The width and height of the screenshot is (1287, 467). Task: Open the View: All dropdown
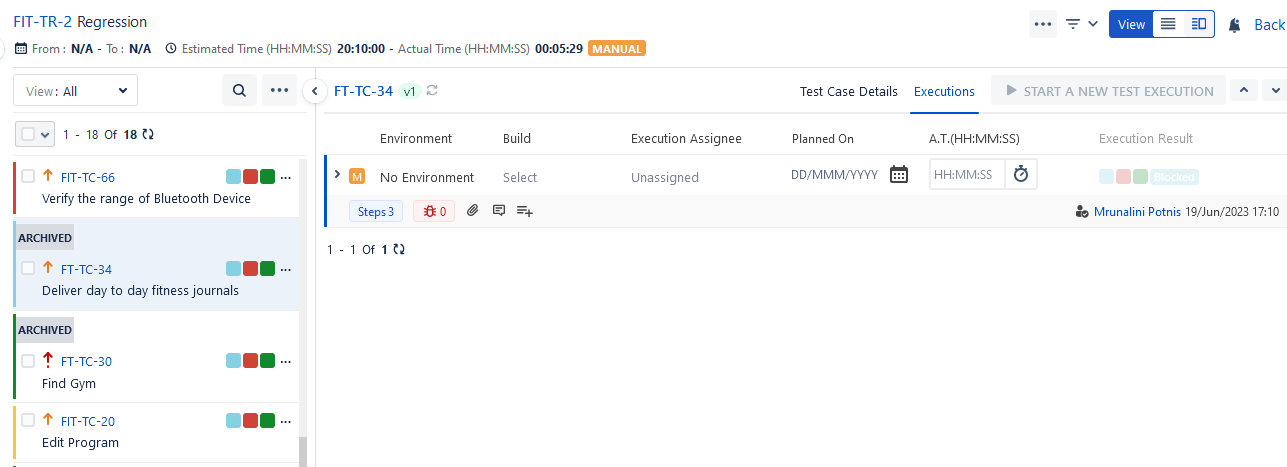pyautogui.click(x=76, y=90)
